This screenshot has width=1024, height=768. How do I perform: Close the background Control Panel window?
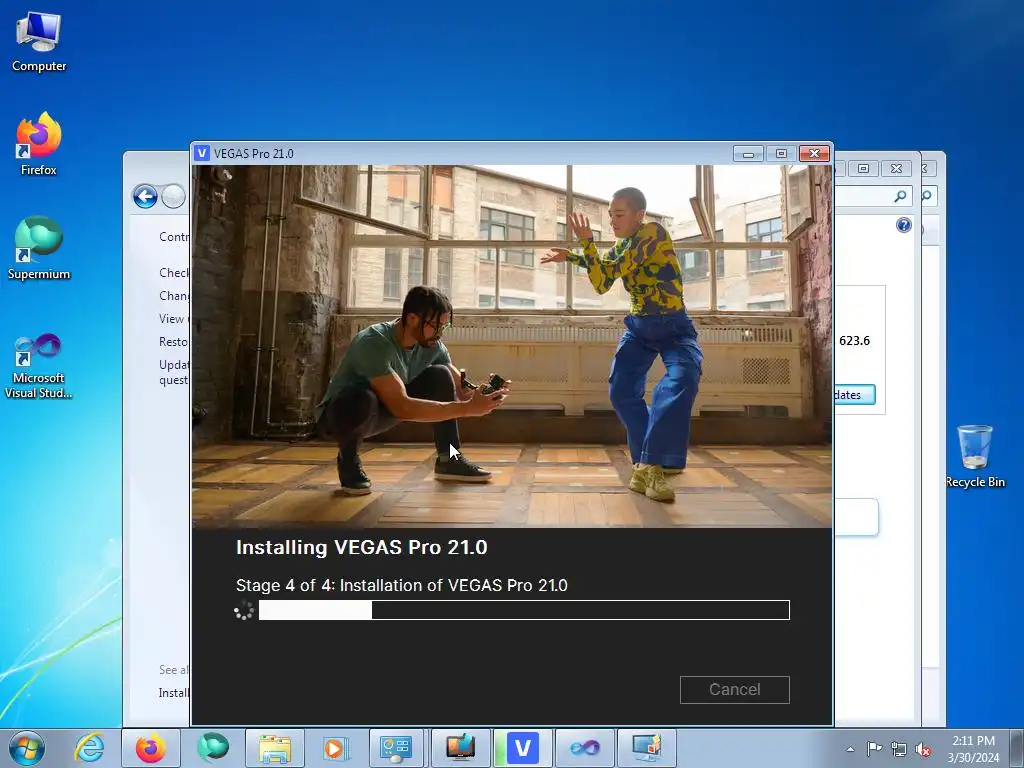[x=896, y=168]
